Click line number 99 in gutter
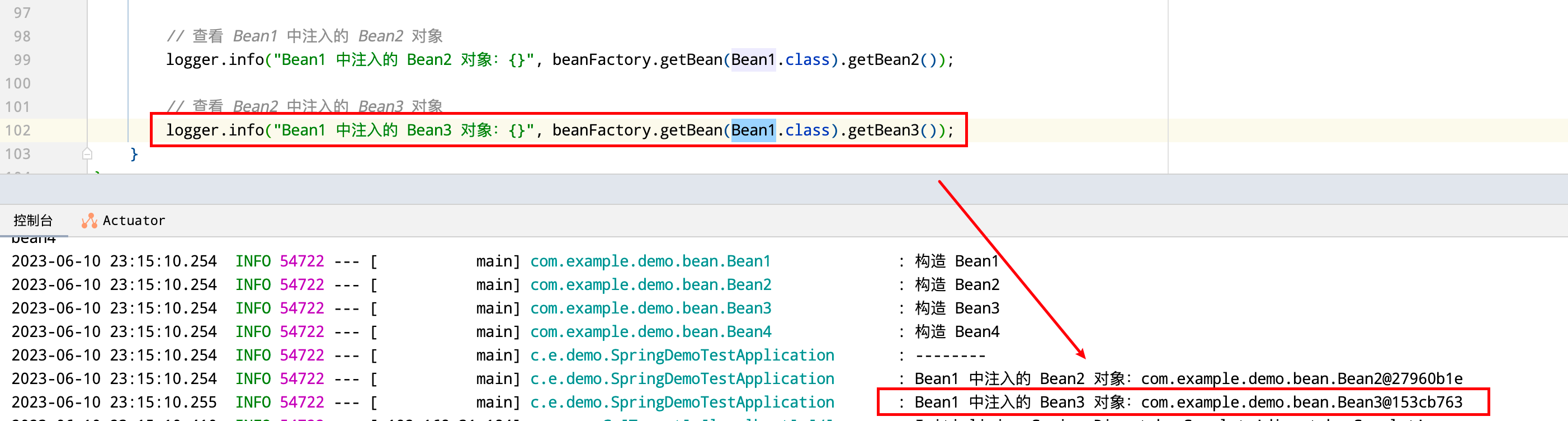Image resolution: width=1568 pixels, height=421 pixels. click(22, 60)
